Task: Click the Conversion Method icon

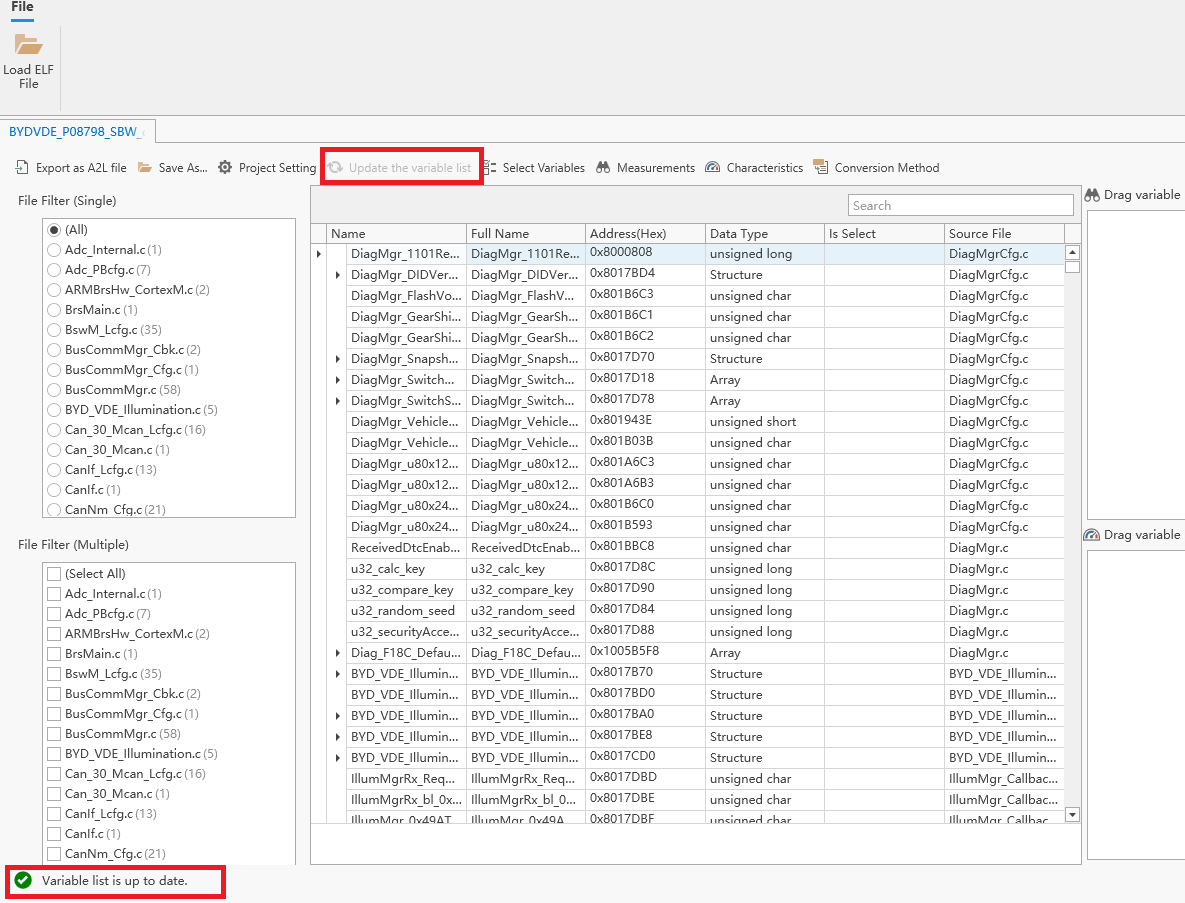Action: coord(821,168)
